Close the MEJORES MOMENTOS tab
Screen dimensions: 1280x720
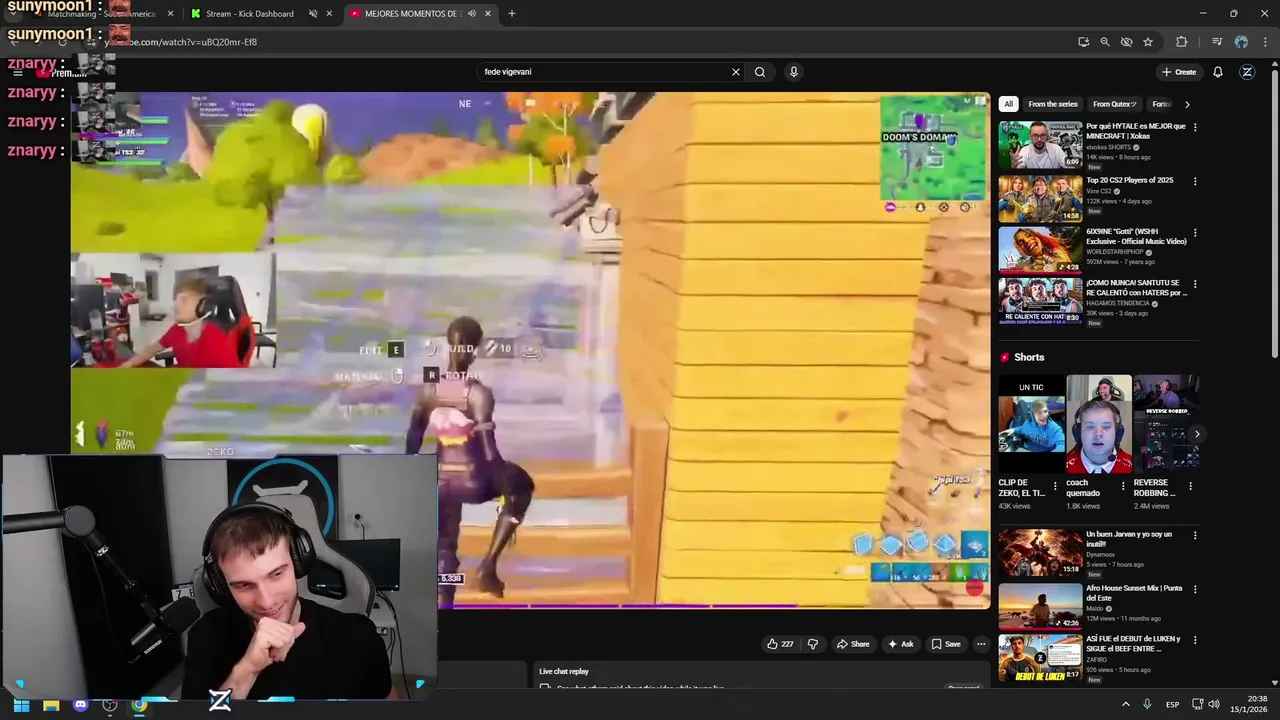[488, 14]
